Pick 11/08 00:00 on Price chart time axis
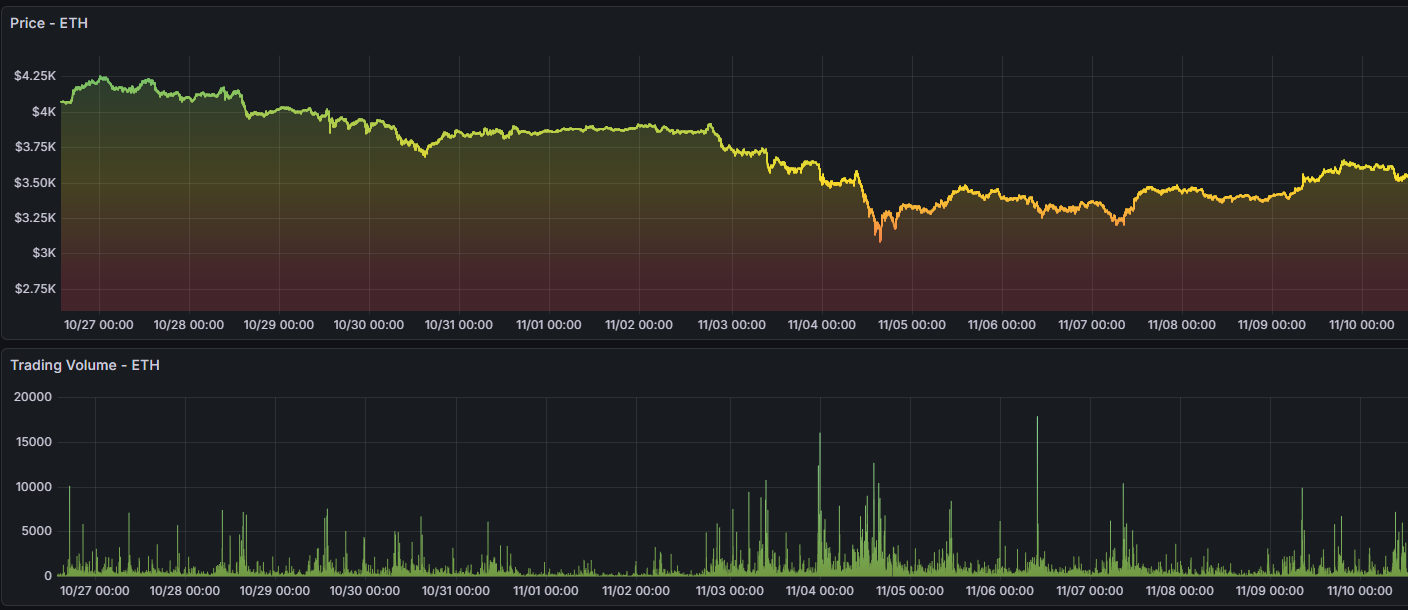This screenshot has width=1408, height=610. pyautogui.click(x=1181, y=325)
